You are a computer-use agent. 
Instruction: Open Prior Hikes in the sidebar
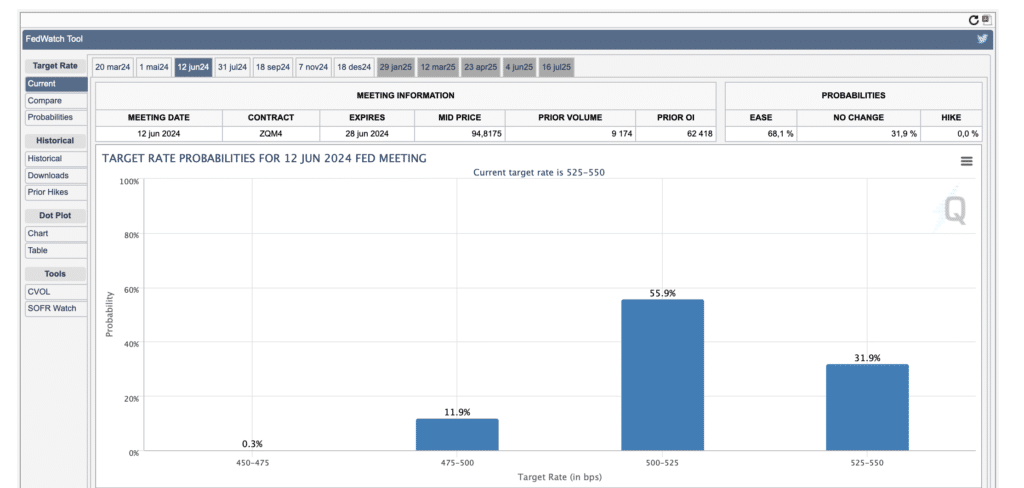pyautogui.click(x=56, y=192)
